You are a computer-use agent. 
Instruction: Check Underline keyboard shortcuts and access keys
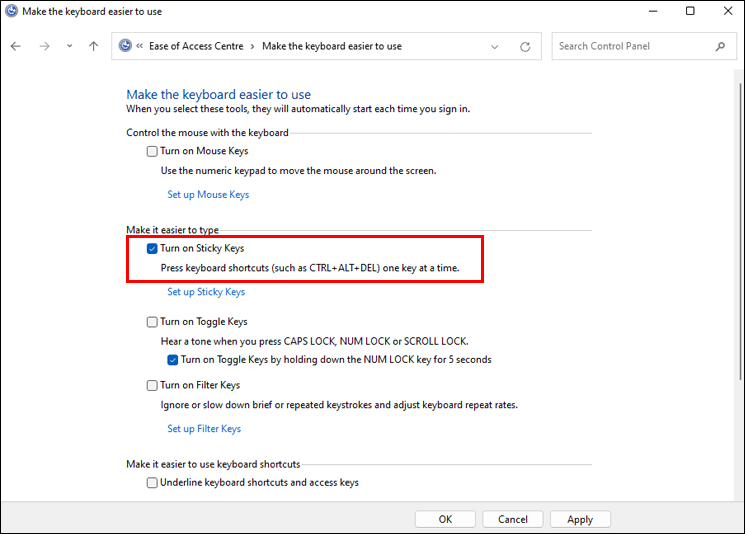pos(152,482)
